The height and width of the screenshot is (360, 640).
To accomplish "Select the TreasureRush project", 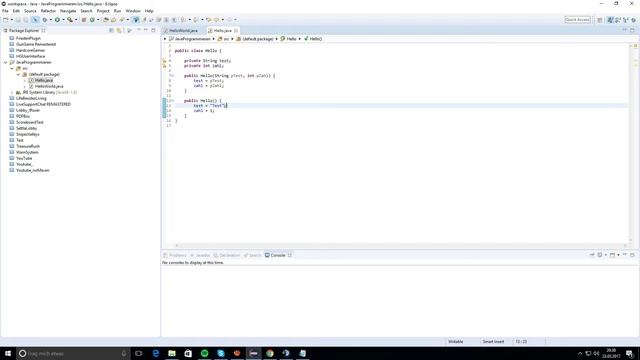I will pyautogui.click(x=28, y=146).
